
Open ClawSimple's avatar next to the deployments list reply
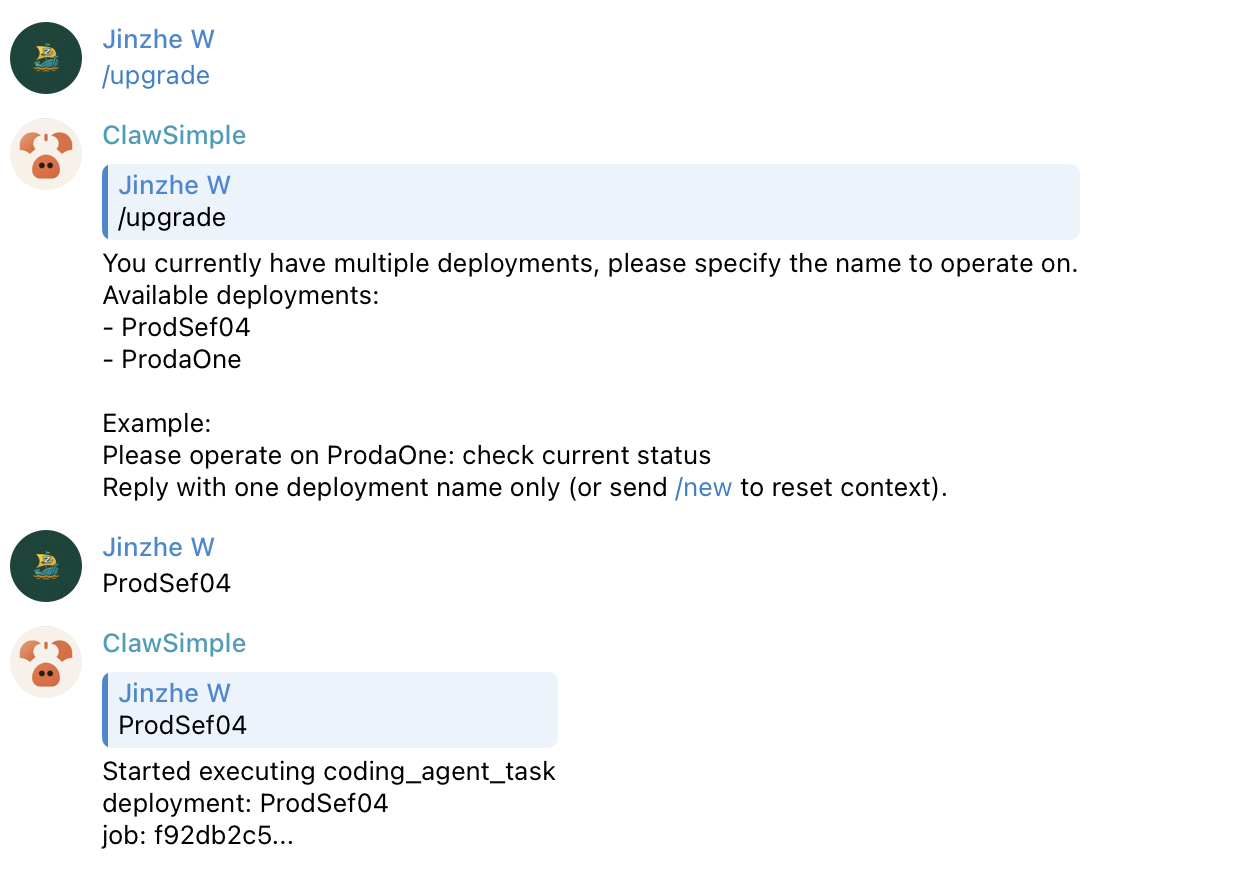click(46, 154)
